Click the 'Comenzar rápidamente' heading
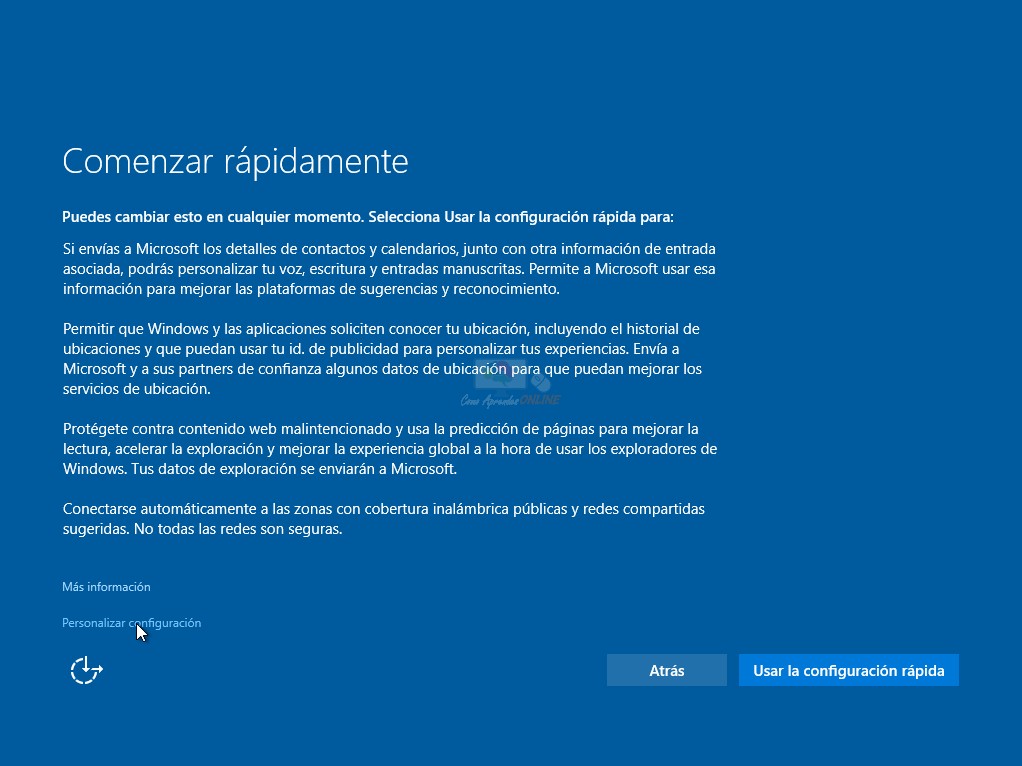1022x766 pixels. 235,161
